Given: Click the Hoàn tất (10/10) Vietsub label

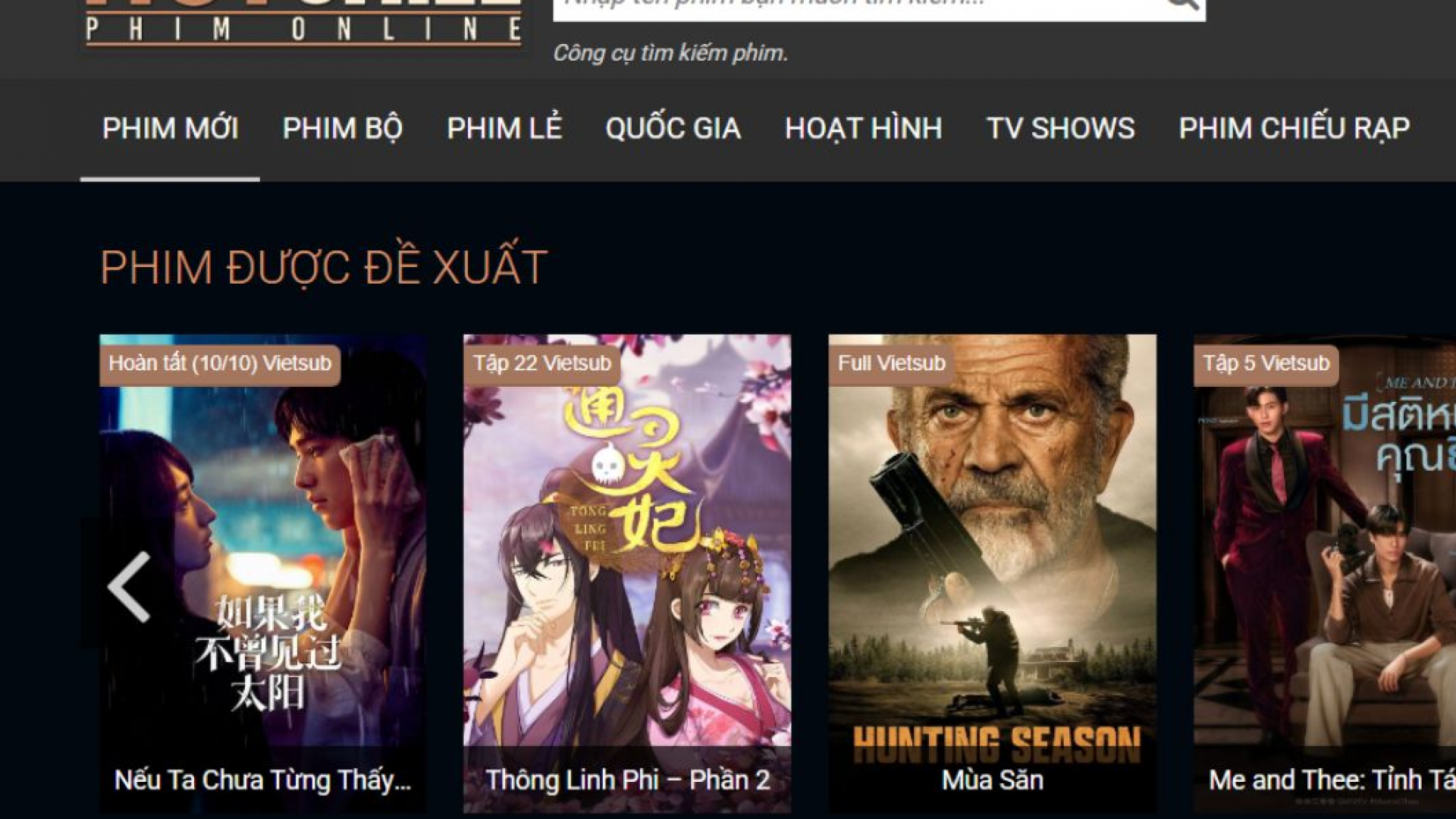Looking at the screenshot, I should click(x=220, y=363).
